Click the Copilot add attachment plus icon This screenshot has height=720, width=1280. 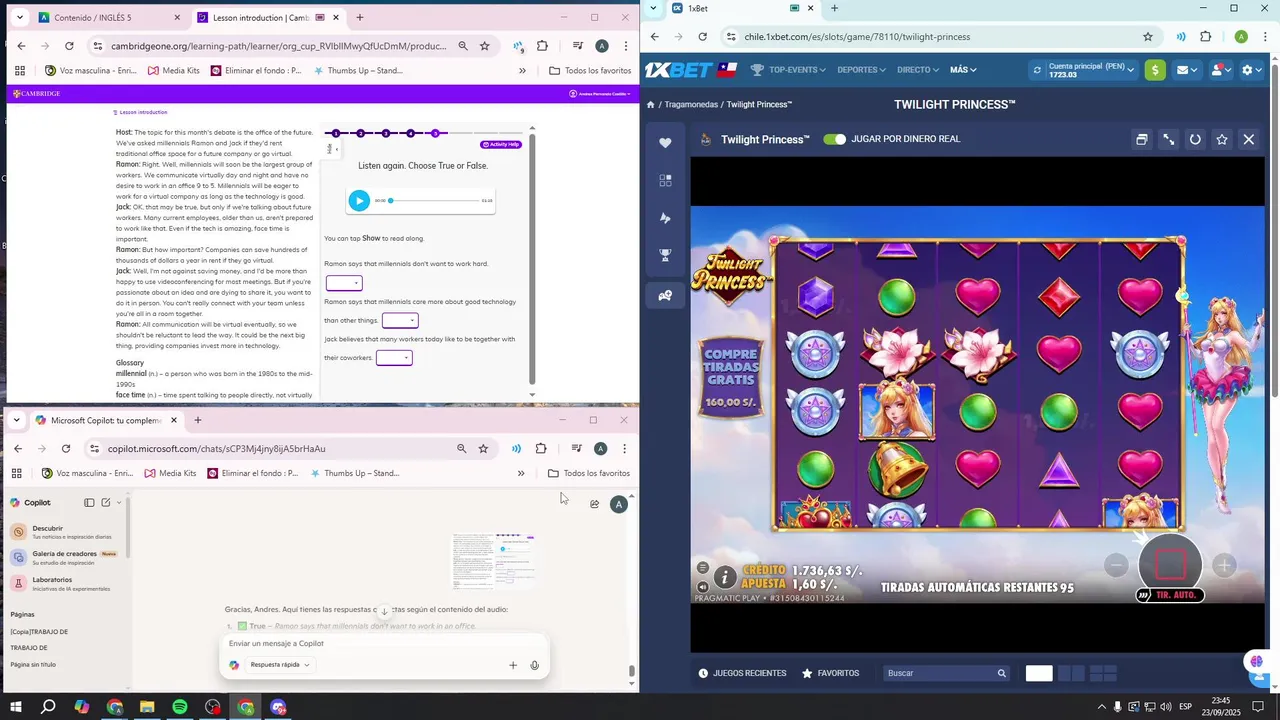pyautogui.click(x=513, y=665)
